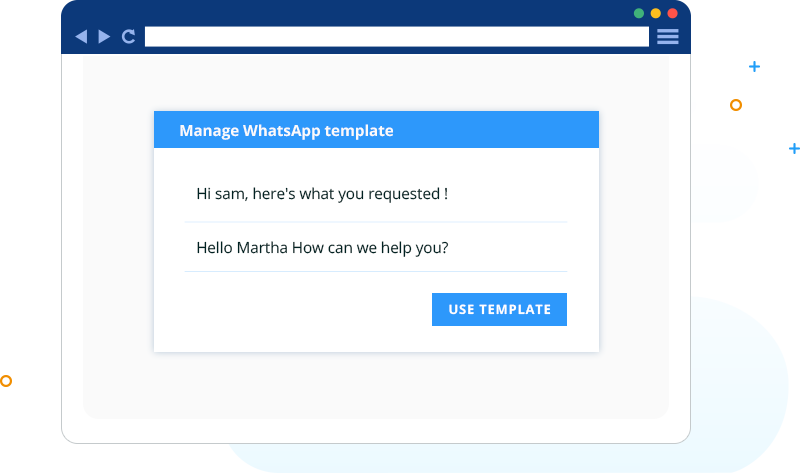Click the browser back arrow
This screenshot has height=473, width=800.
(x=81, y=37)
